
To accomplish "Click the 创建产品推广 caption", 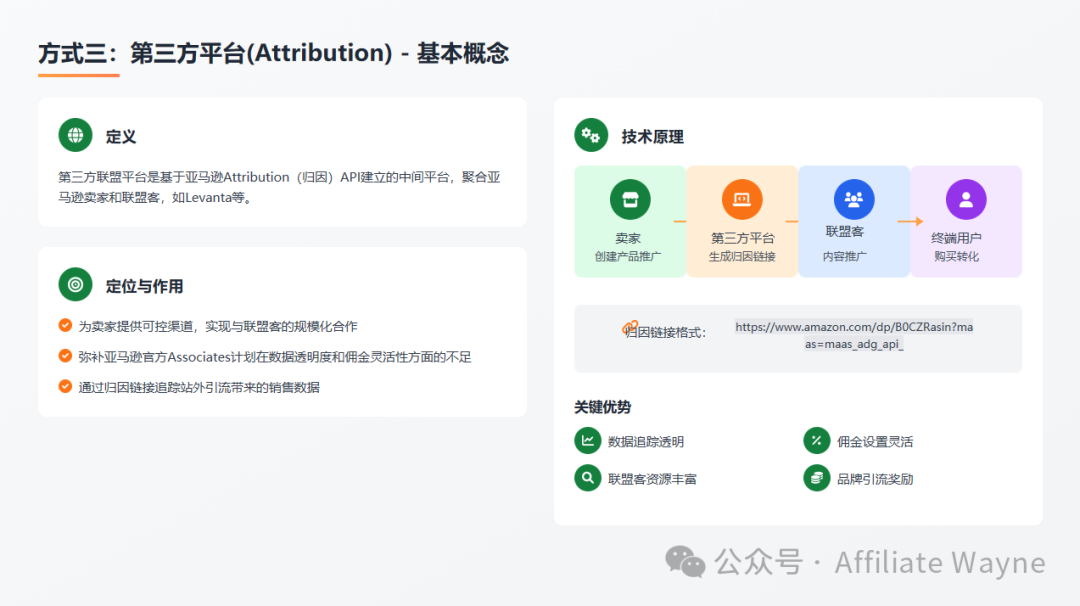I will (x=628, y=256).
